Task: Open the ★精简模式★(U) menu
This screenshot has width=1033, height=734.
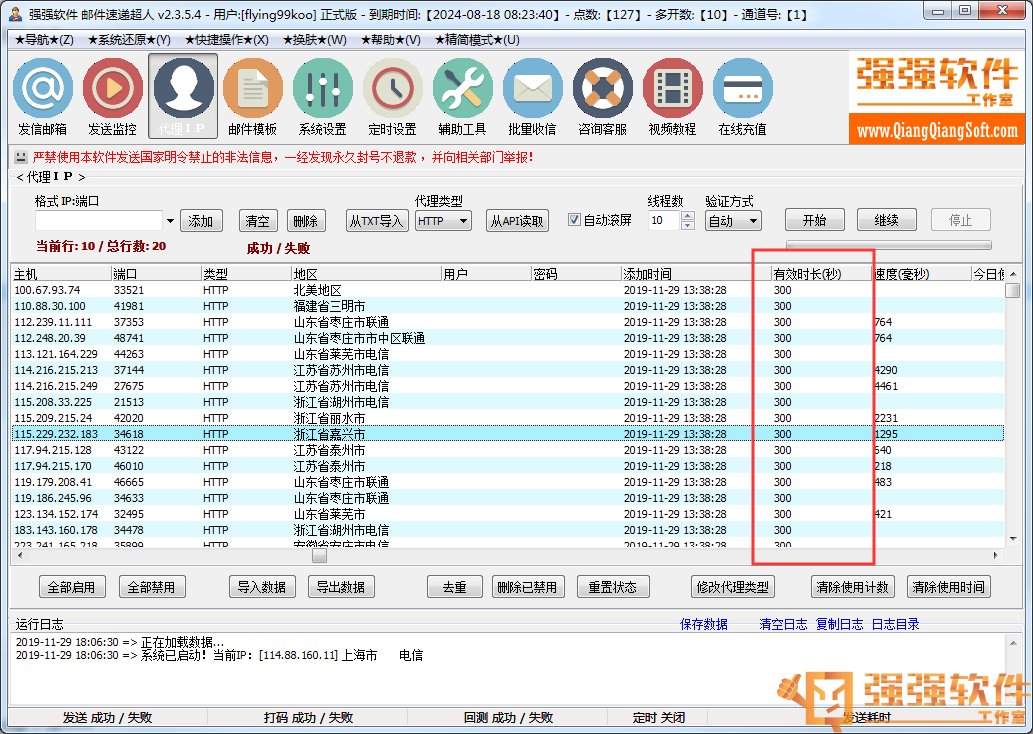Action: tap(477, 40)
